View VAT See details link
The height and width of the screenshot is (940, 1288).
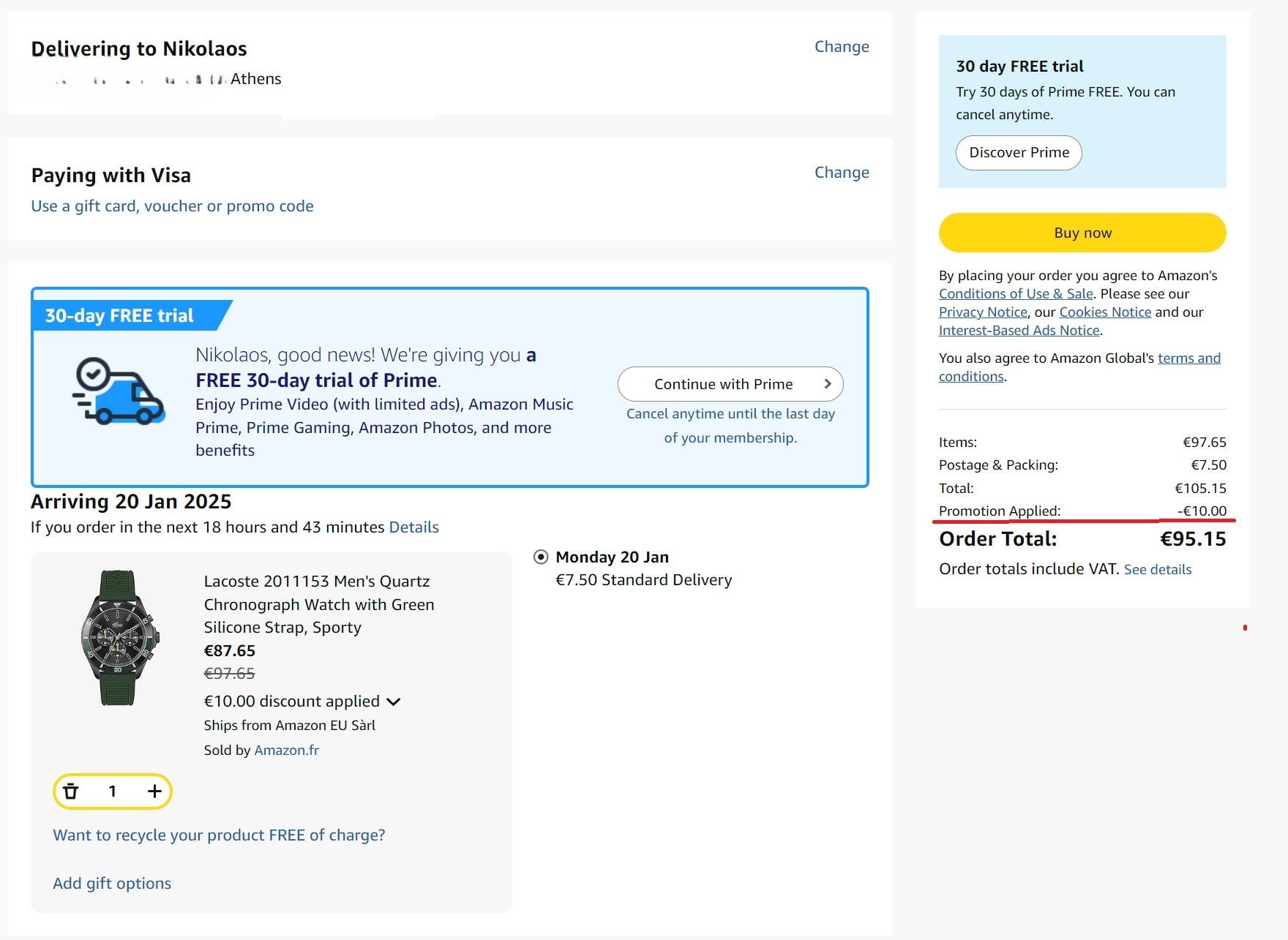pyautogui.click(x=1158, y=570)
